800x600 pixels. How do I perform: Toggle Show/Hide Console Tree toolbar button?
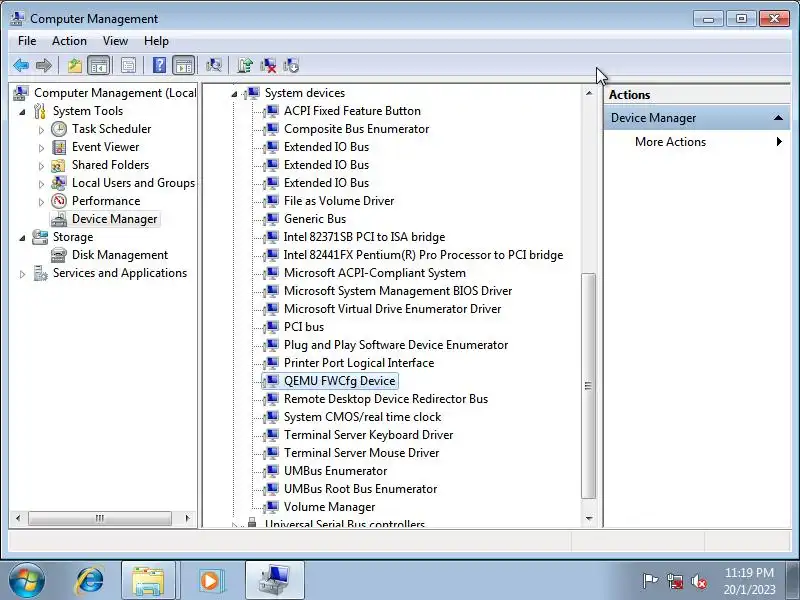98,65
